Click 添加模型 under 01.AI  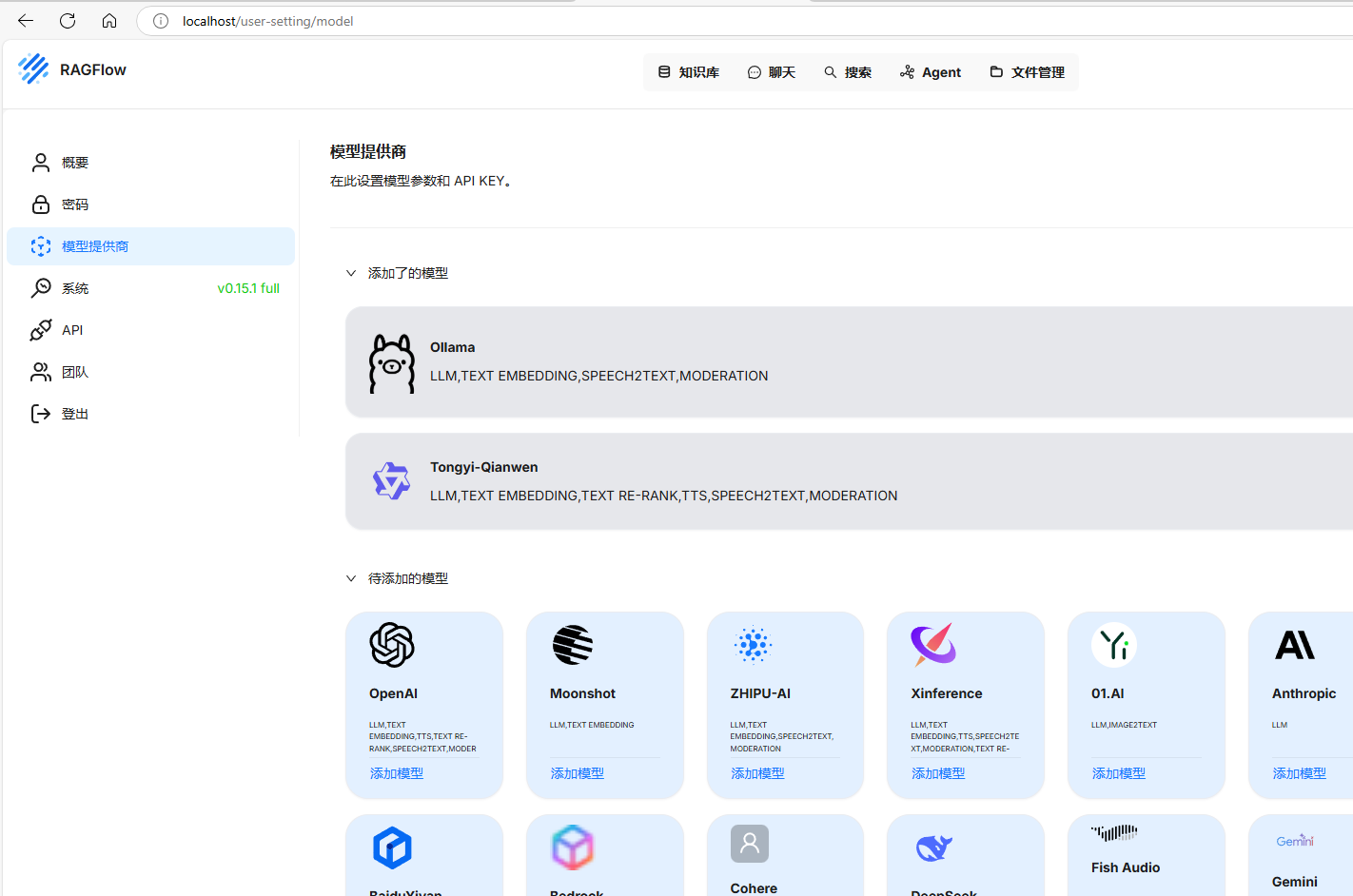tap(1119, 773)
